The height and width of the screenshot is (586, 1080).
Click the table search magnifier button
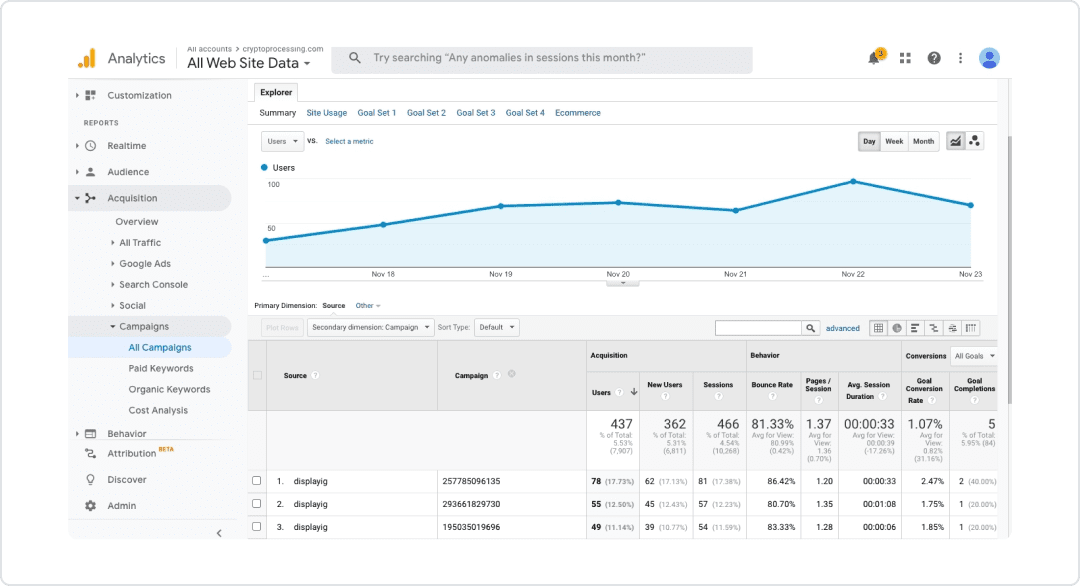click(811, 328)
